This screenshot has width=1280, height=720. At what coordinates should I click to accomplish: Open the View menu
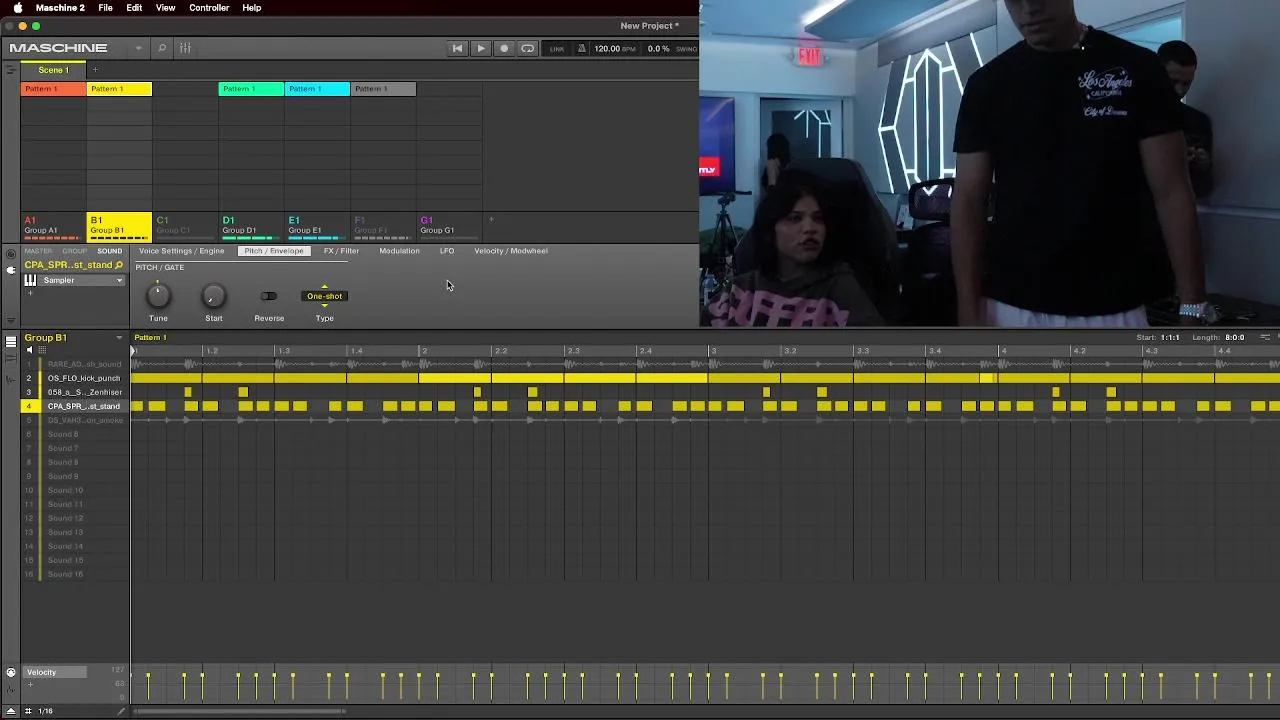pyautogui.click(x=165, y=8)
